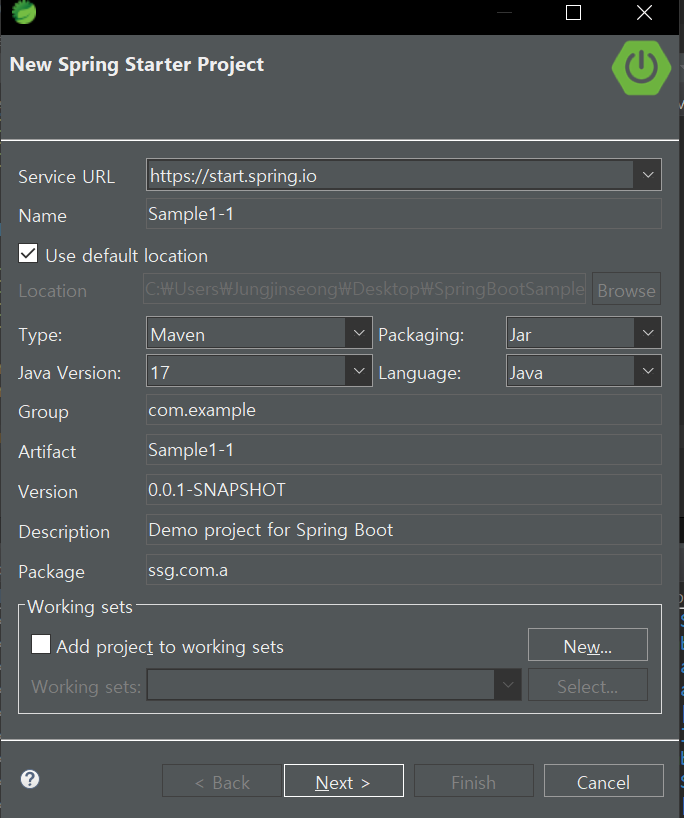Maximize the New Spring Starter Project dialog
The image size is (684, 818).
[573, 13]
